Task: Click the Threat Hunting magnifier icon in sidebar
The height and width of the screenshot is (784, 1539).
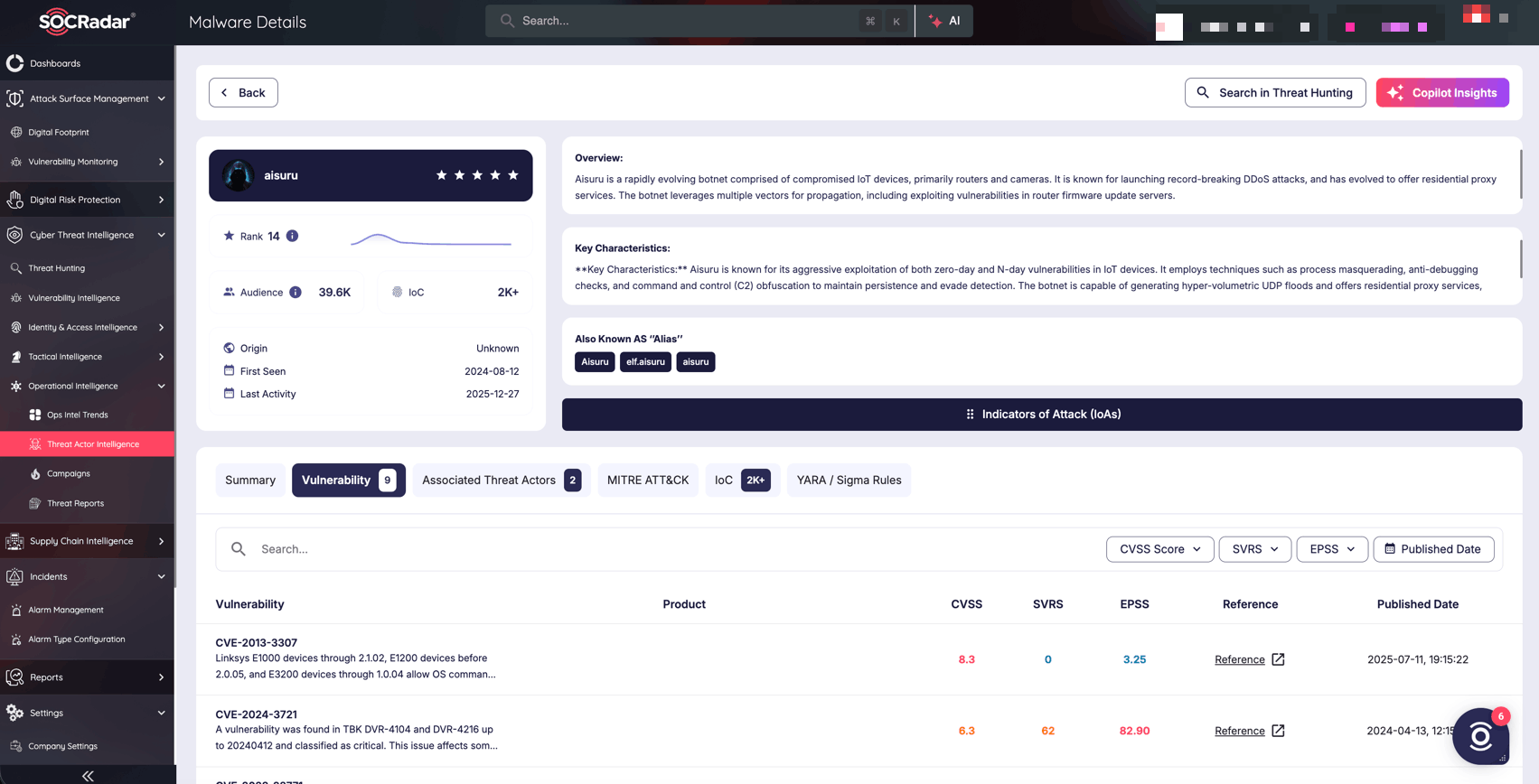Action: click(16, 268)
